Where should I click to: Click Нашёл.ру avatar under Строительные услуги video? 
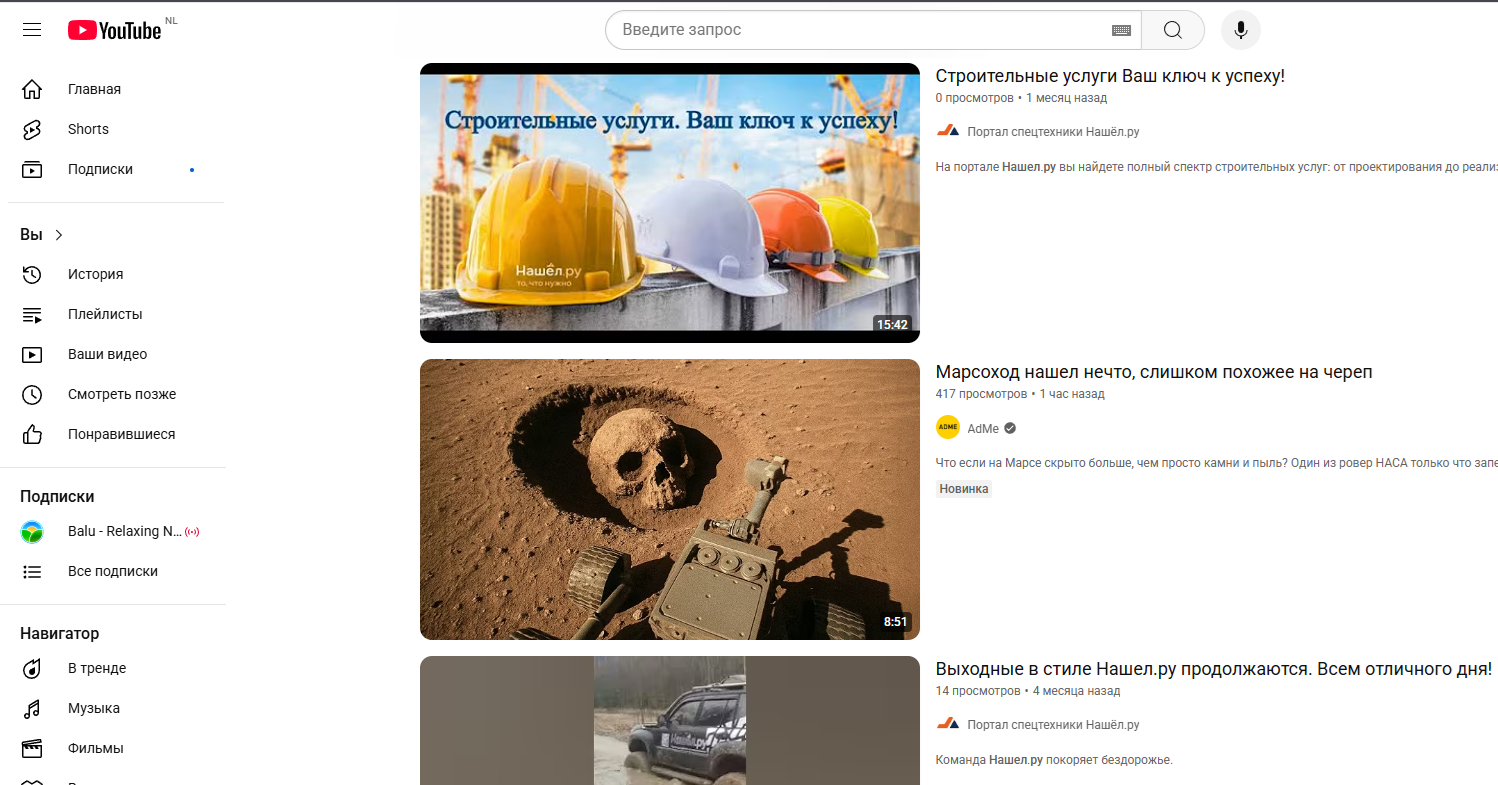(947, 131)
